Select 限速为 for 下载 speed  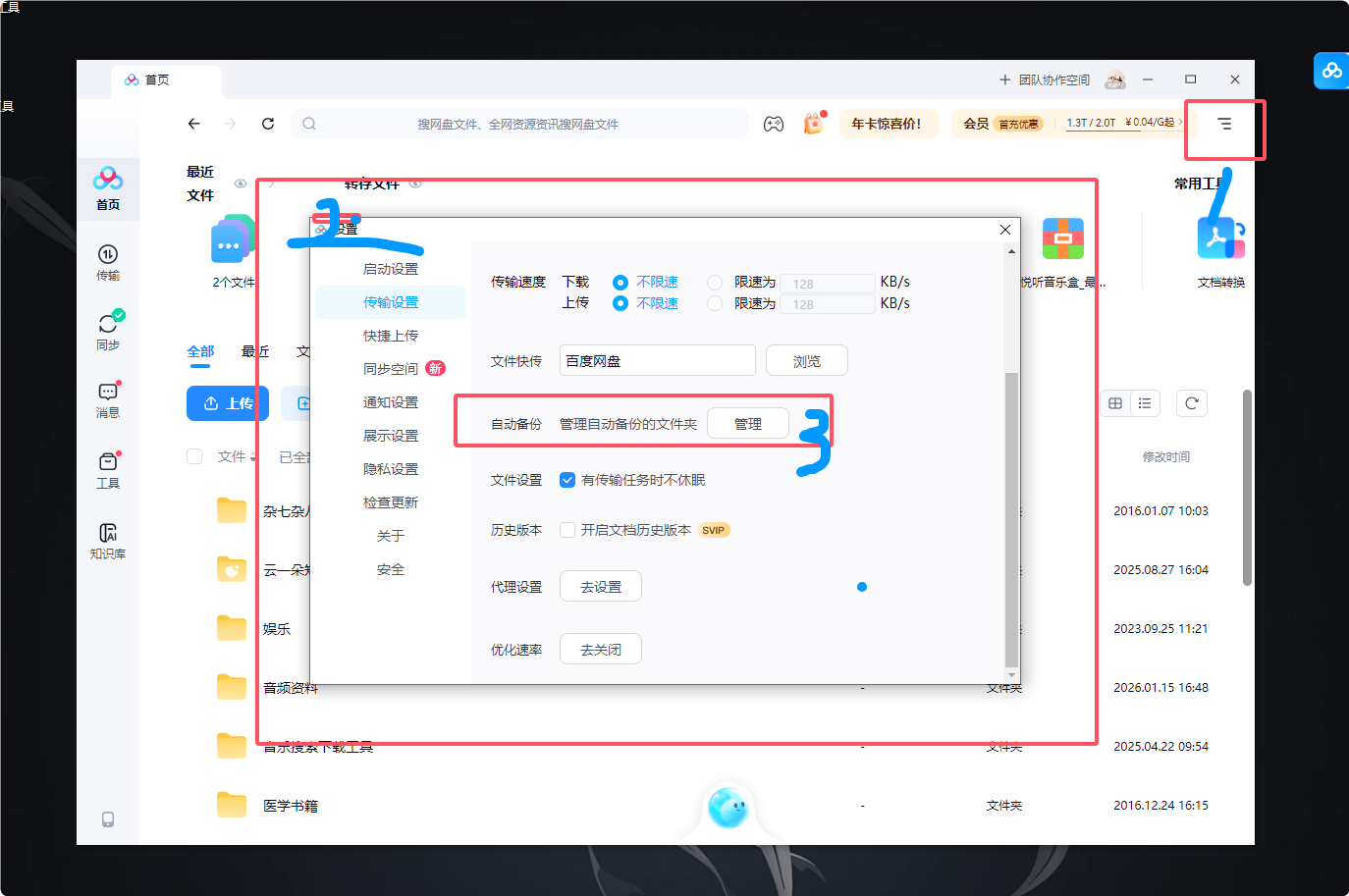click(715, 283)
